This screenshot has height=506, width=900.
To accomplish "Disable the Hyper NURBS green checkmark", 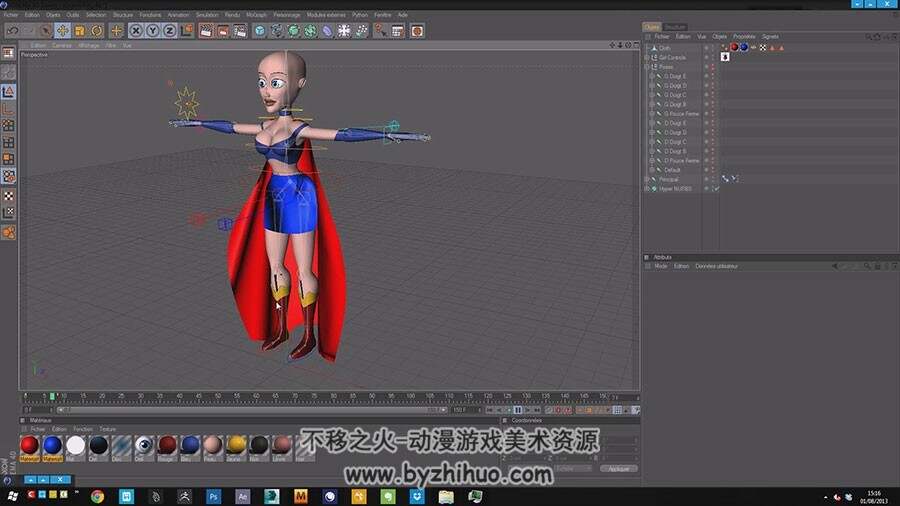I will (x=716, y=189).
